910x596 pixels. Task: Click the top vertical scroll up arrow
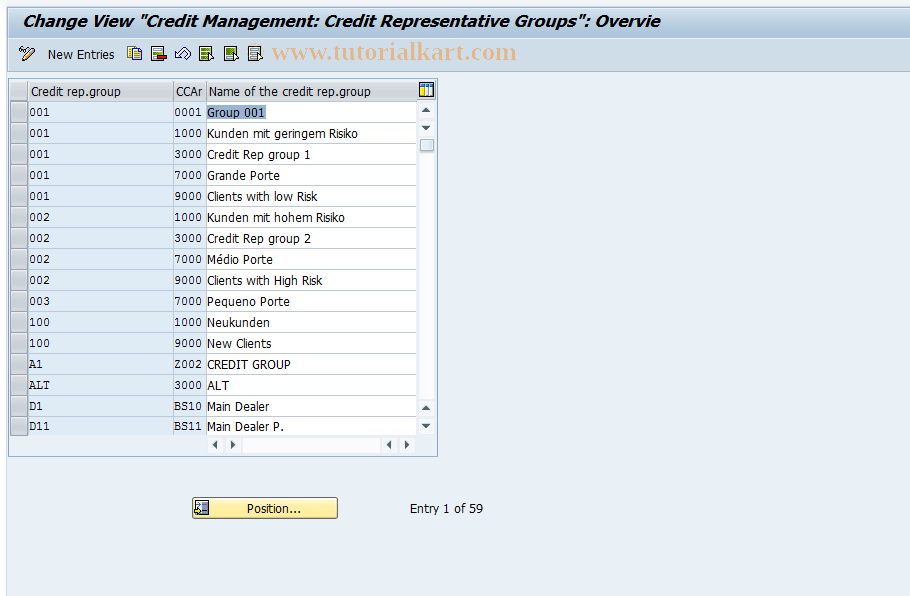(426, 110)
